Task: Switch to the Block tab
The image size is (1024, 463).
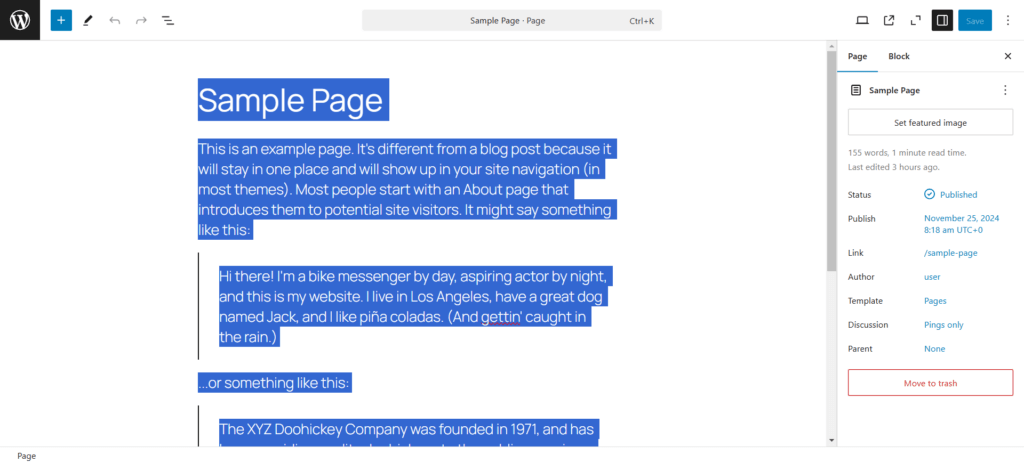Action: click(x=899, y=56)
